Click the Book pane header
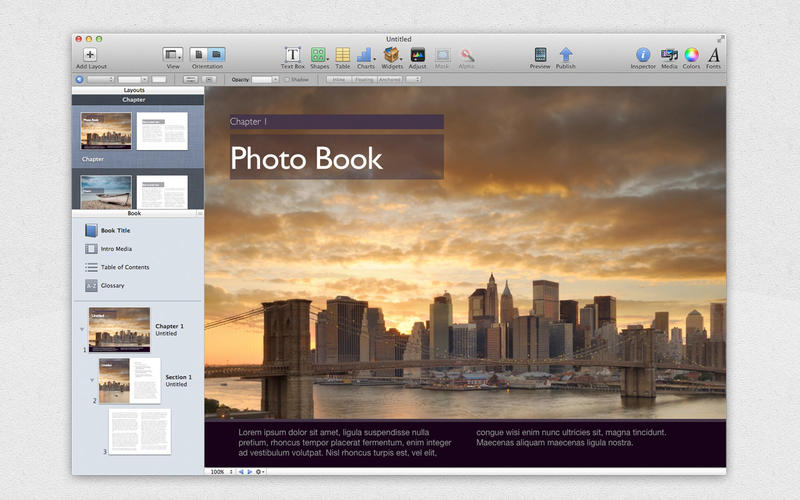This screenshot has height=500, width=800. pyautogui.click(x=135, y=213)
